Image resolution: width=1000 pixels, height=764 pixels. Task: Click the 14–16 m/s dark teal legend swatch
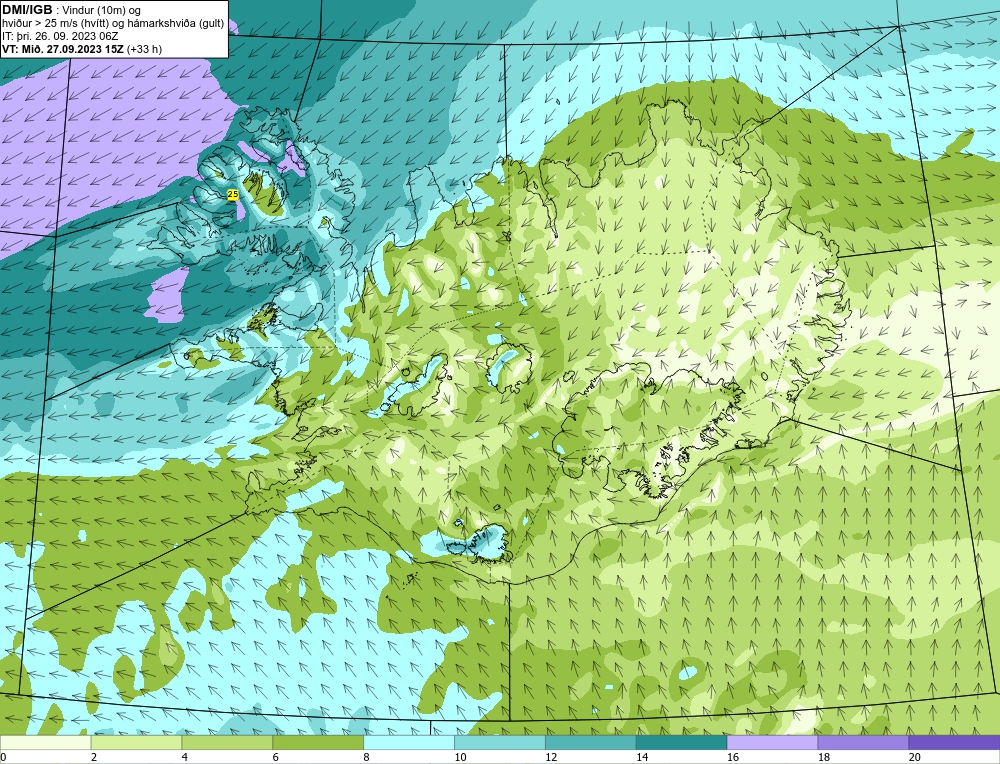[x=682, y=742]
